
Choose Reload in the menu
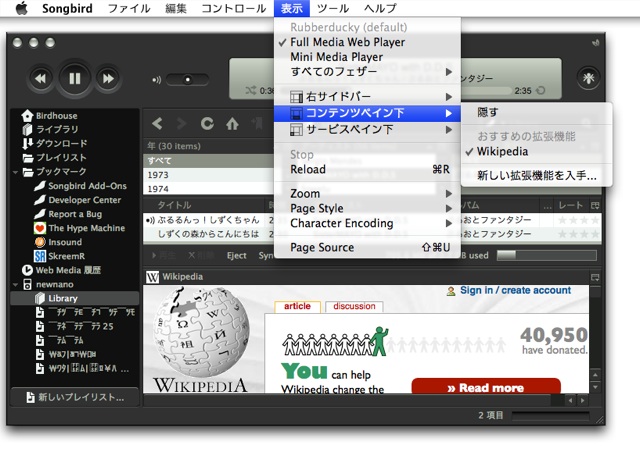pyautogui.click(x=367, y=169)
